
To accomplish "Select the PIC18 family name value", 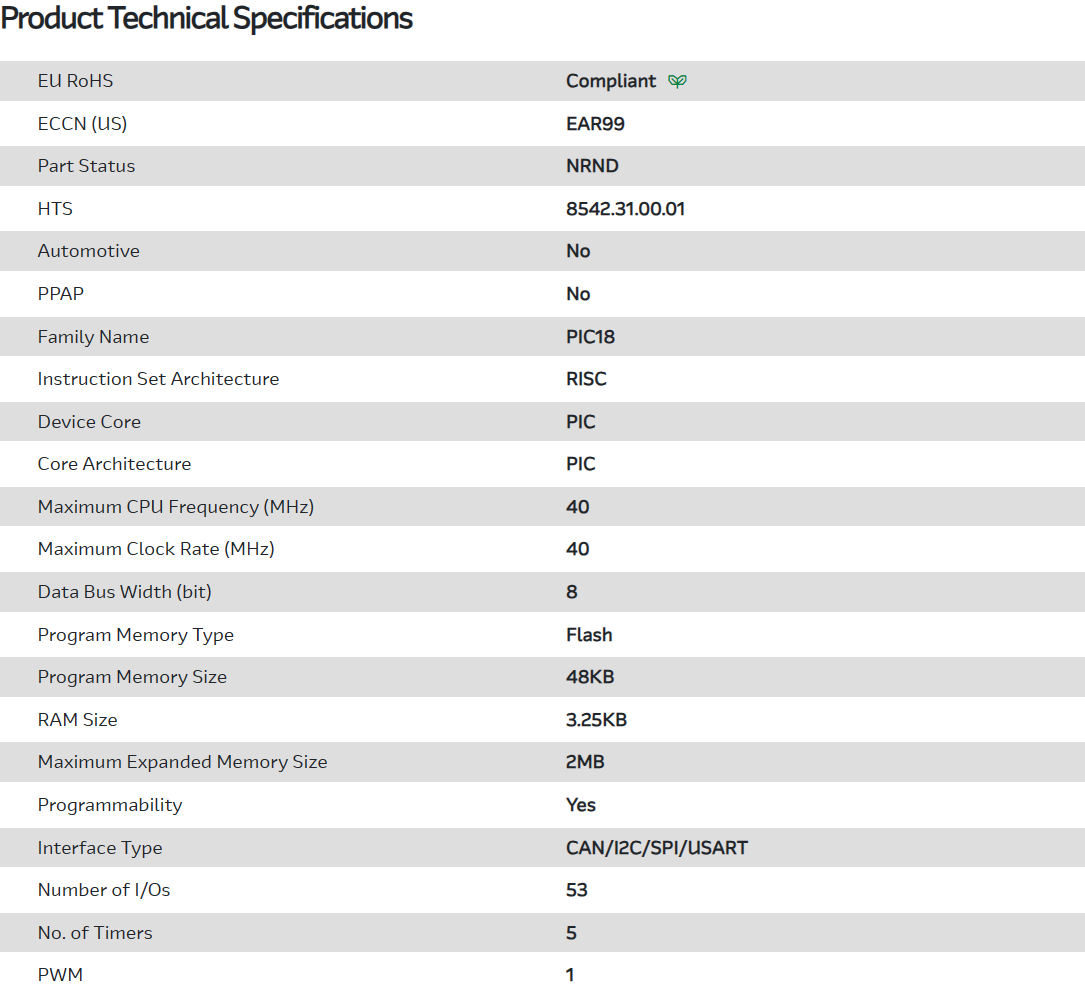I will (590, 337).
